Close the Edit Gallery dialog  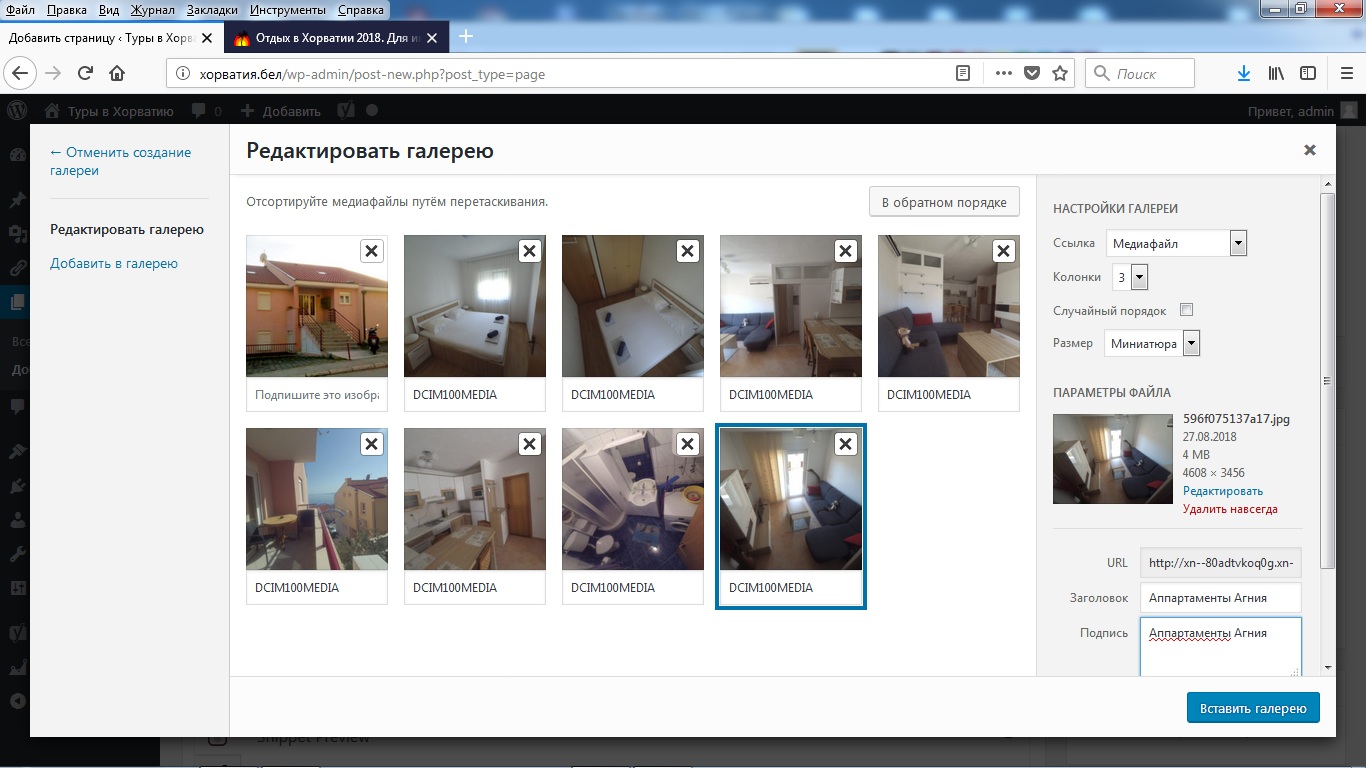coord(1309,151)
